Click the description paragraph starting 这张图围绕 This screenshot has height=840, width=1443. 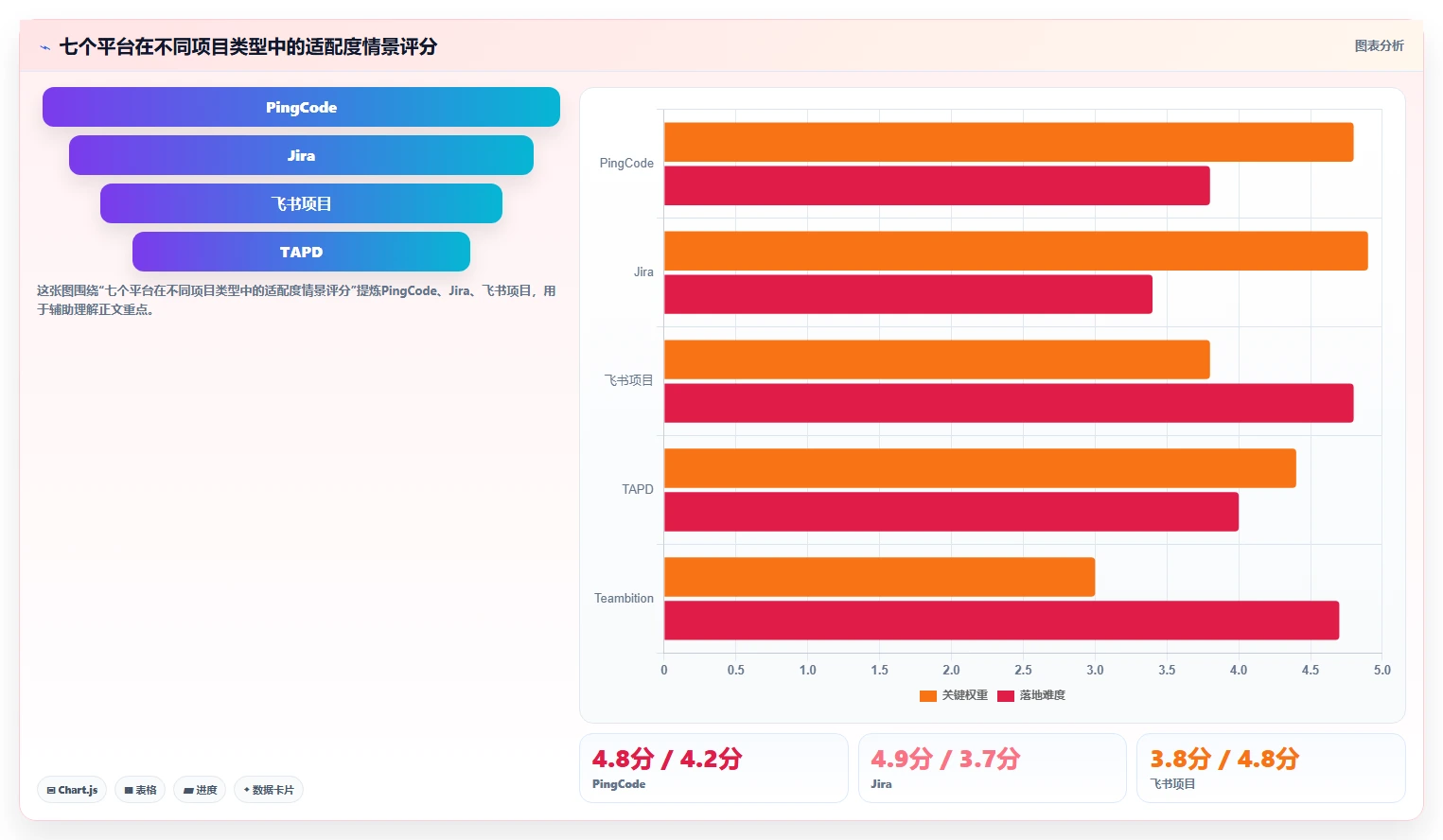pos(296,300)
